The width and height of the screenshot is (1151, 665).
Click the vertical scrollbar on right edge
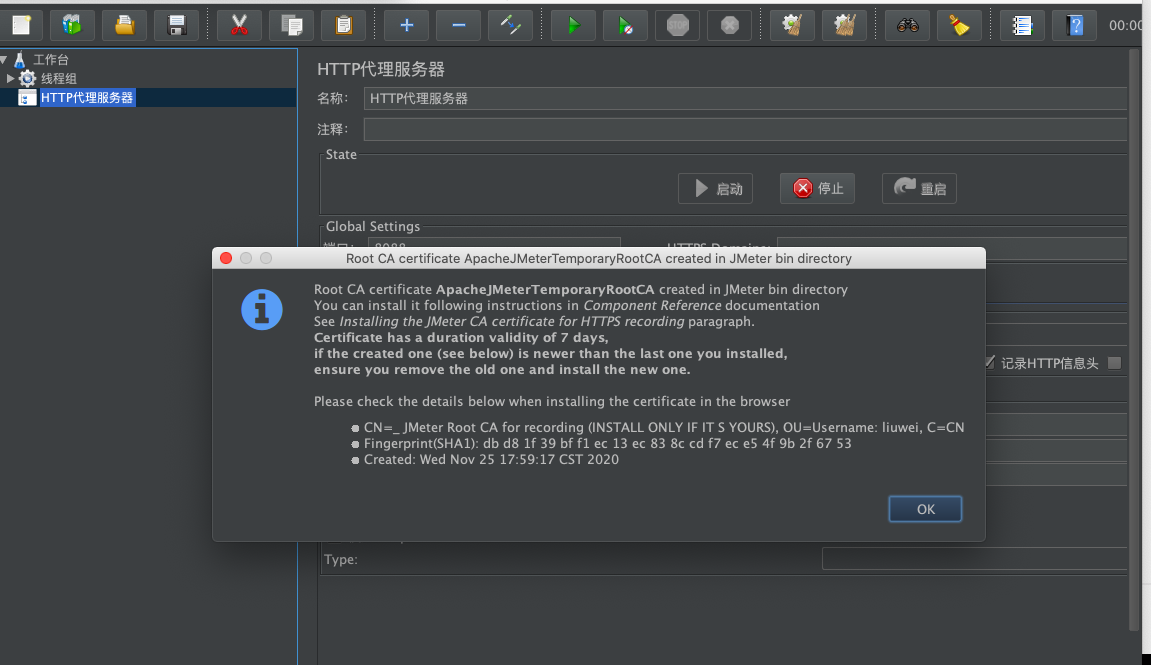pos(1136,338)
